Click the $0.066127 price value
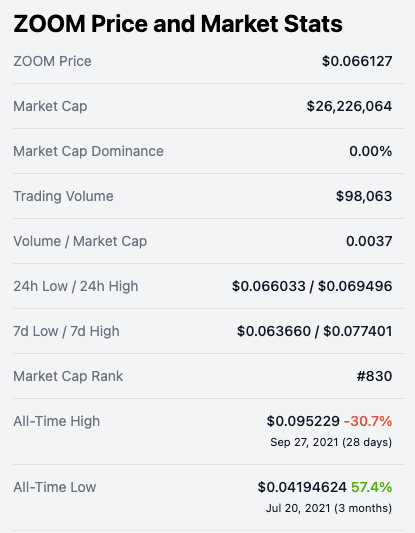This screenshot has width=415, height=533. [x=357, y=61]
